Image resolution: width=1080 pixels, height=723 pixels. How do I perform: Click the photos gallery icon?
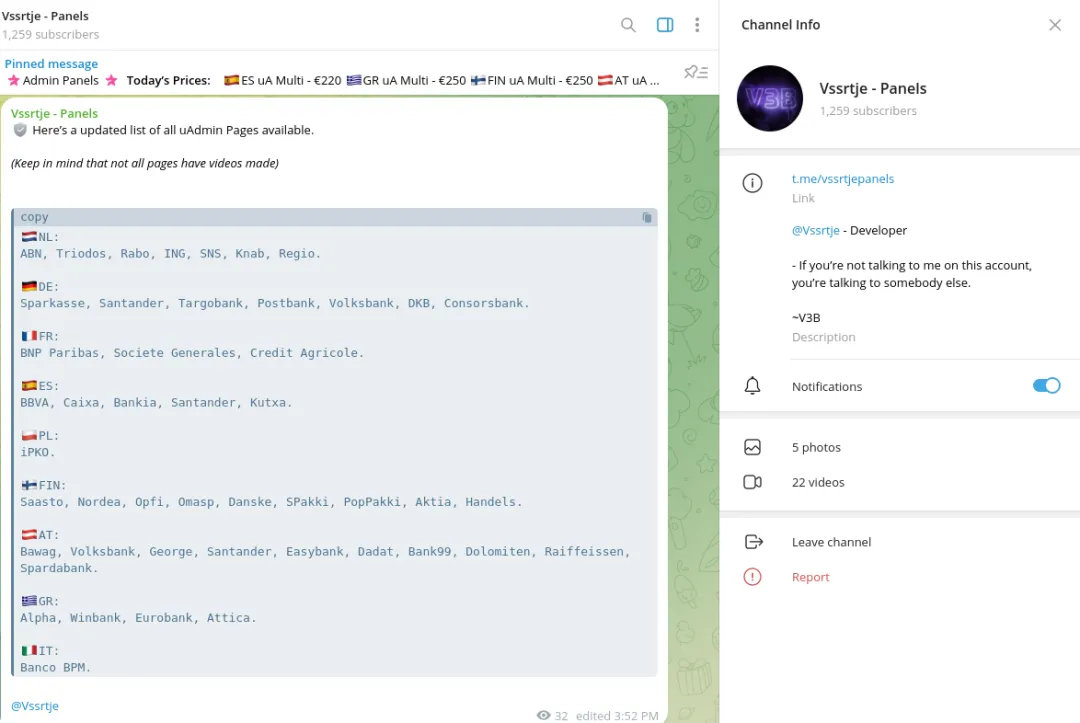coord(753,447)
